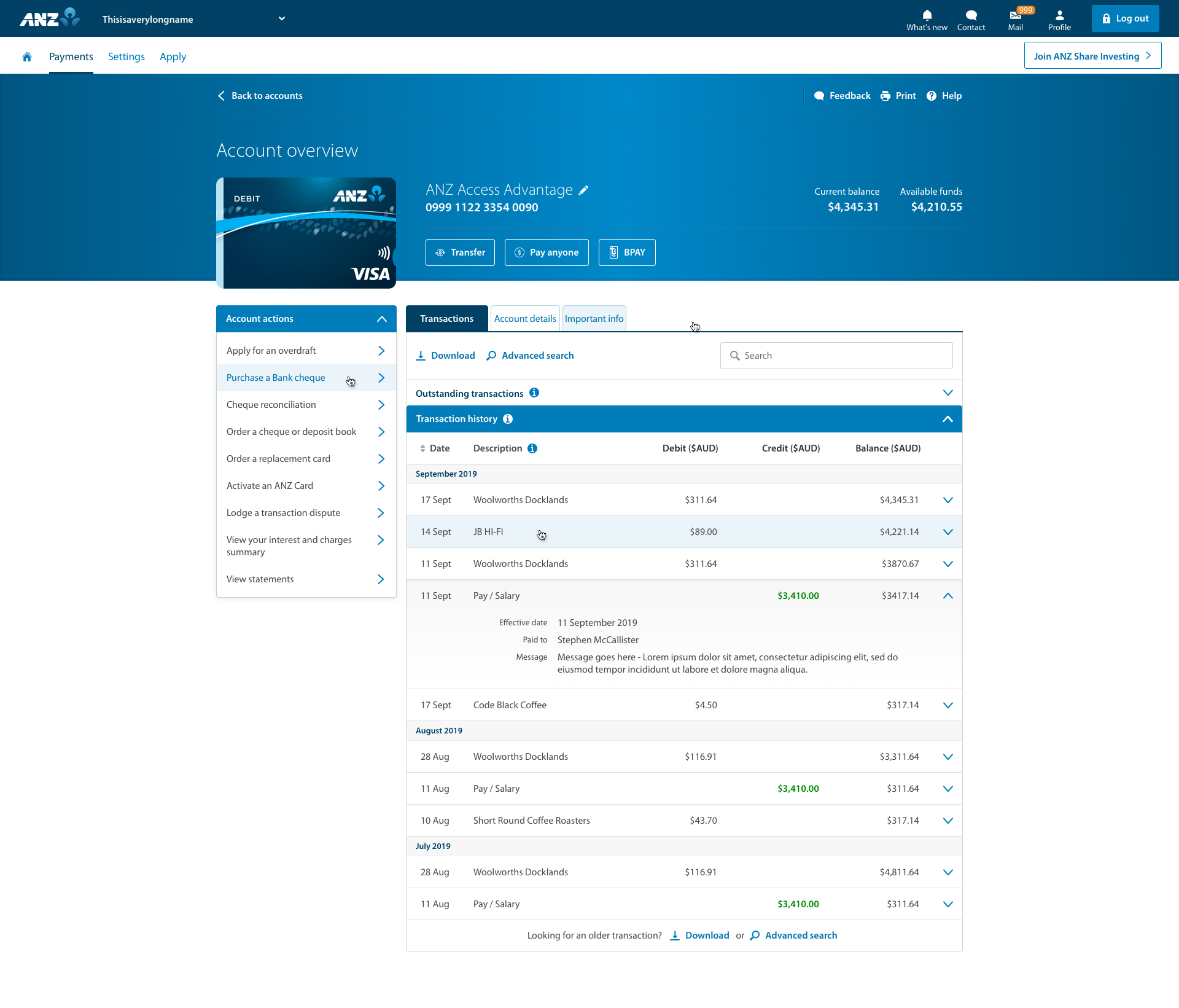Screen dimensions: 1179x1008
Task: Open the Important info tab
Action: 593,318
